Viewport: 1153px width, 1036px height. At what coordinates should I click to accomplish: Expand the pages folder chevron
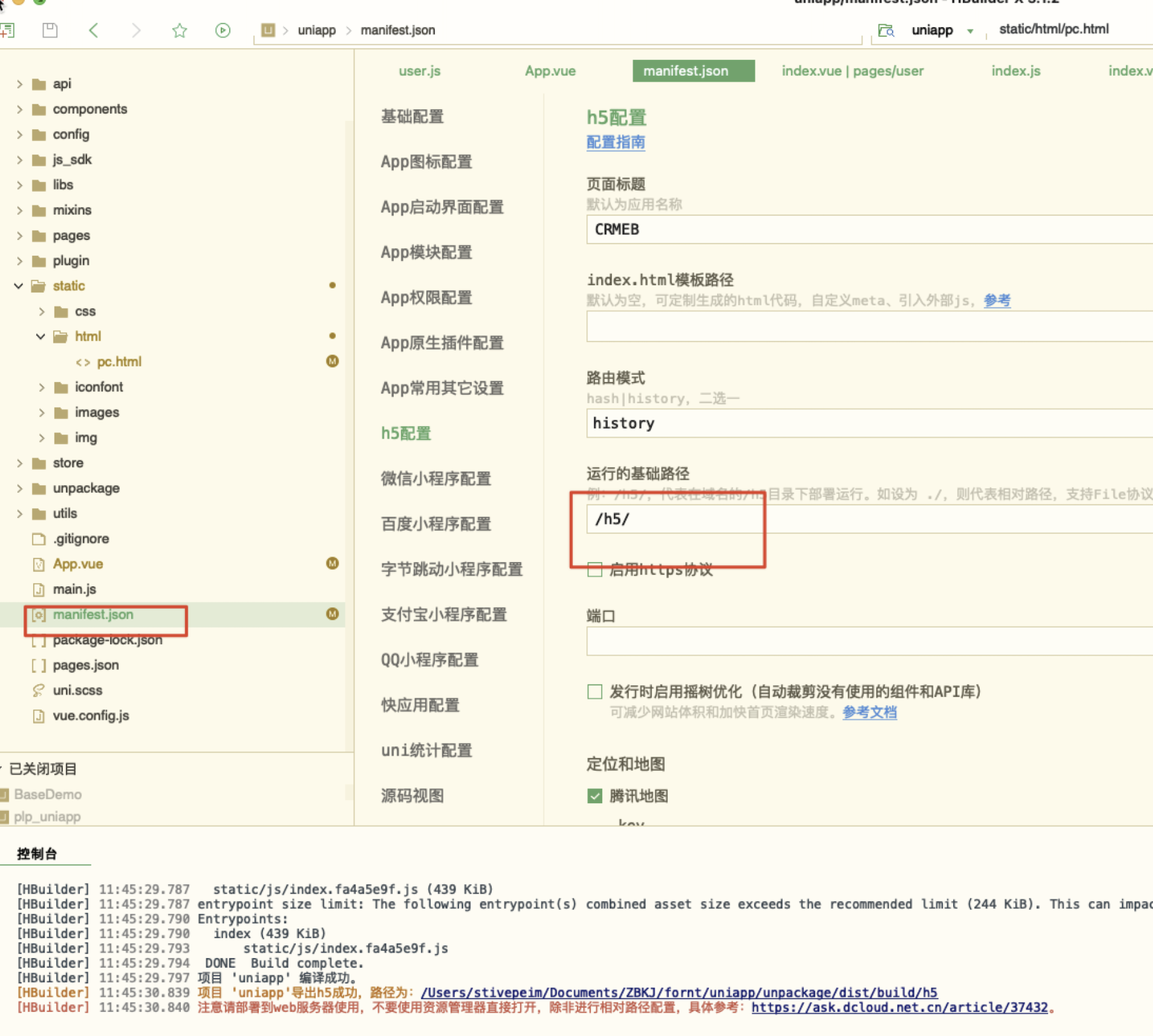[19, 235]
